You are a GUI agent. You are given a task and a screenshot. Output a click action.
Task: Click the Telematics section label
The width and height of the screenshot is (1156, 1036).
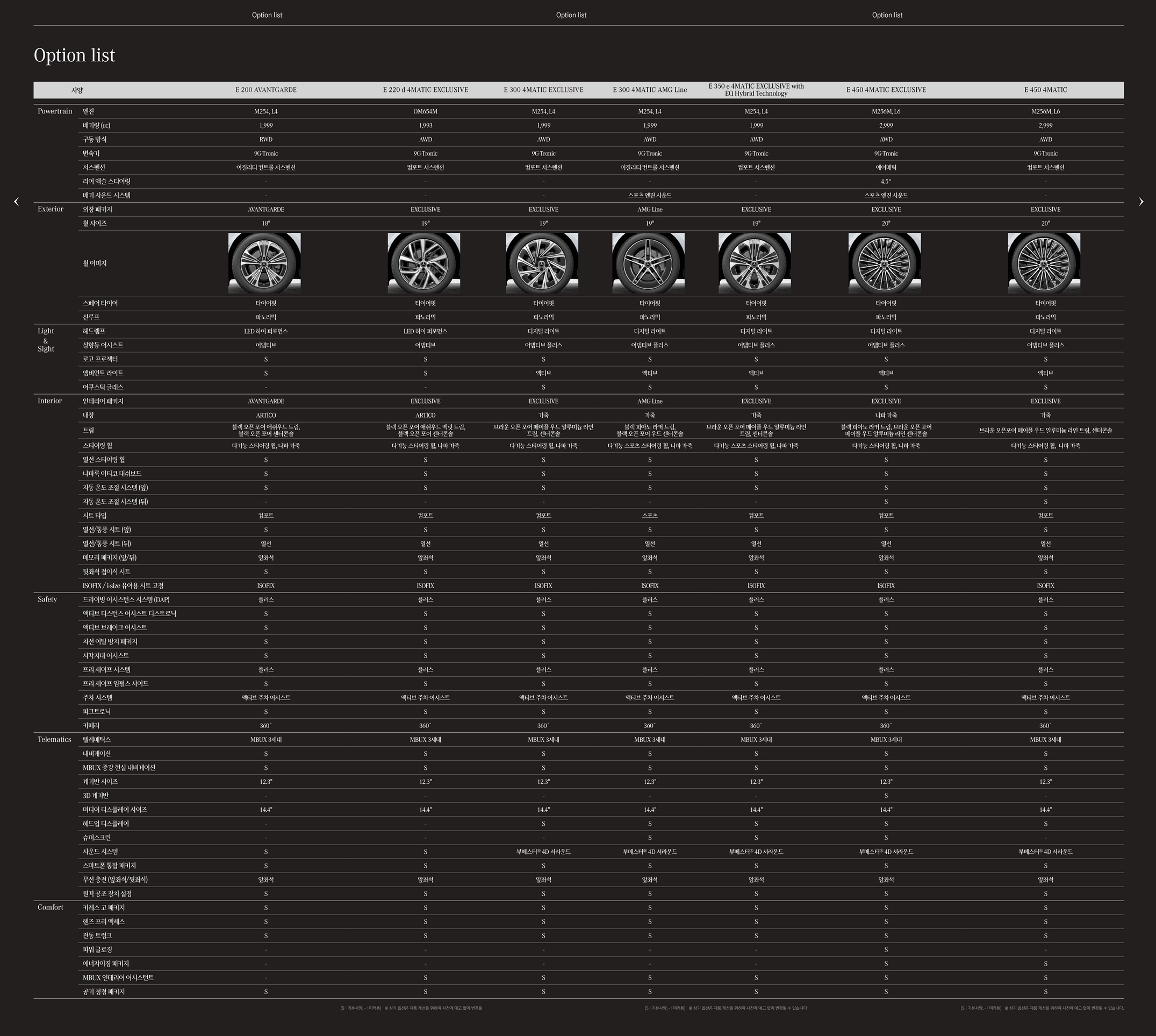(54, 739)
